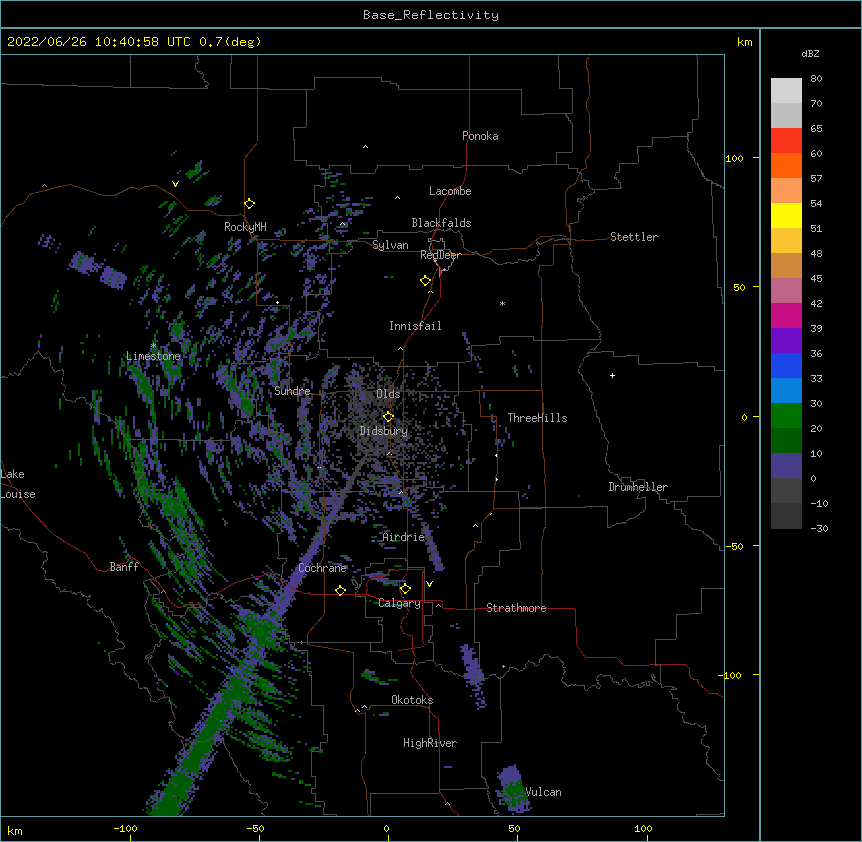Click the yellow v marker northwest of RockyMH
Image resolution: width=862 pixels, height=842 pixels.
click(x=175, y=184)
